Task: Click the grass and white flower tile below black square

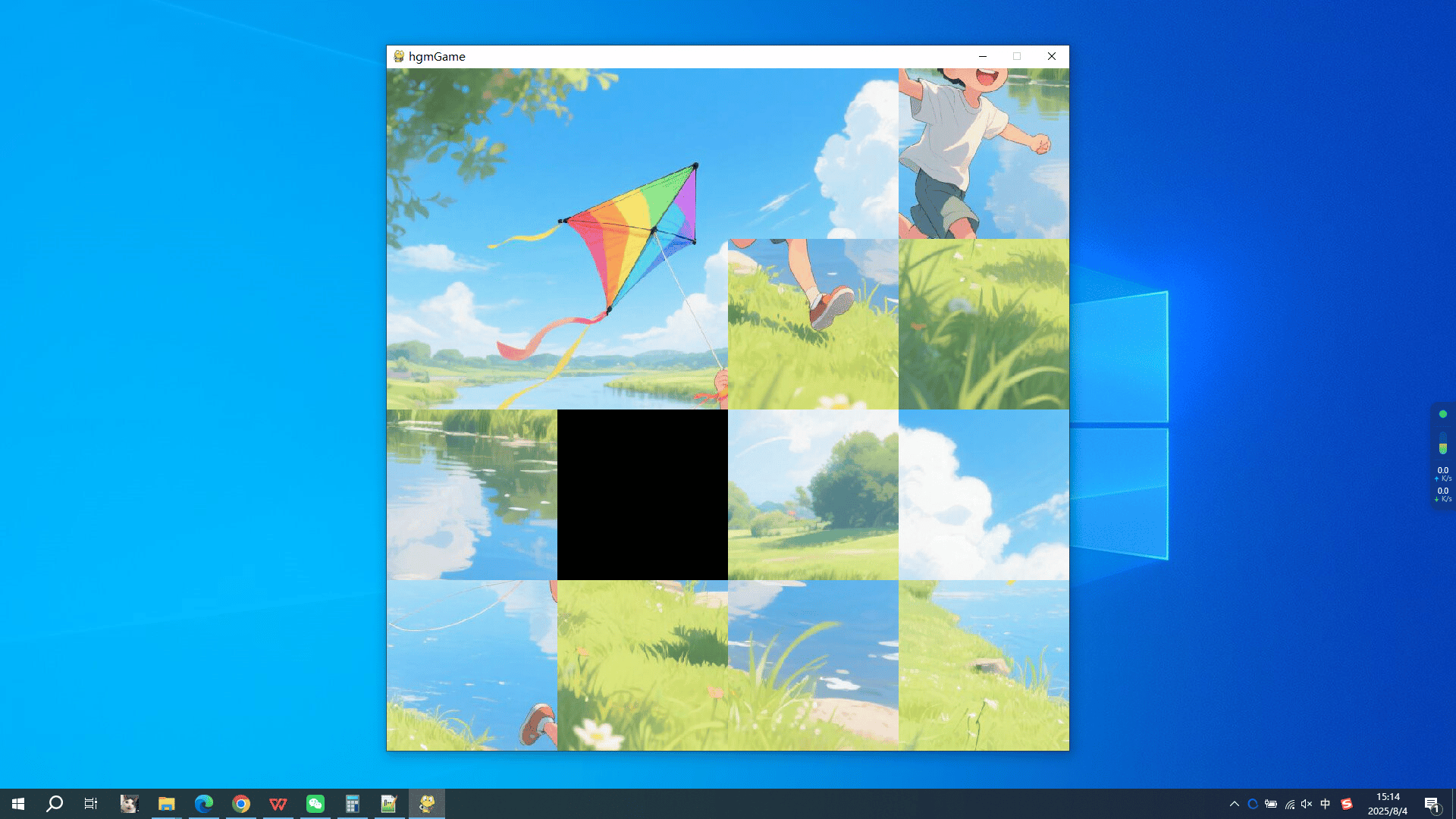Action: 642,665
